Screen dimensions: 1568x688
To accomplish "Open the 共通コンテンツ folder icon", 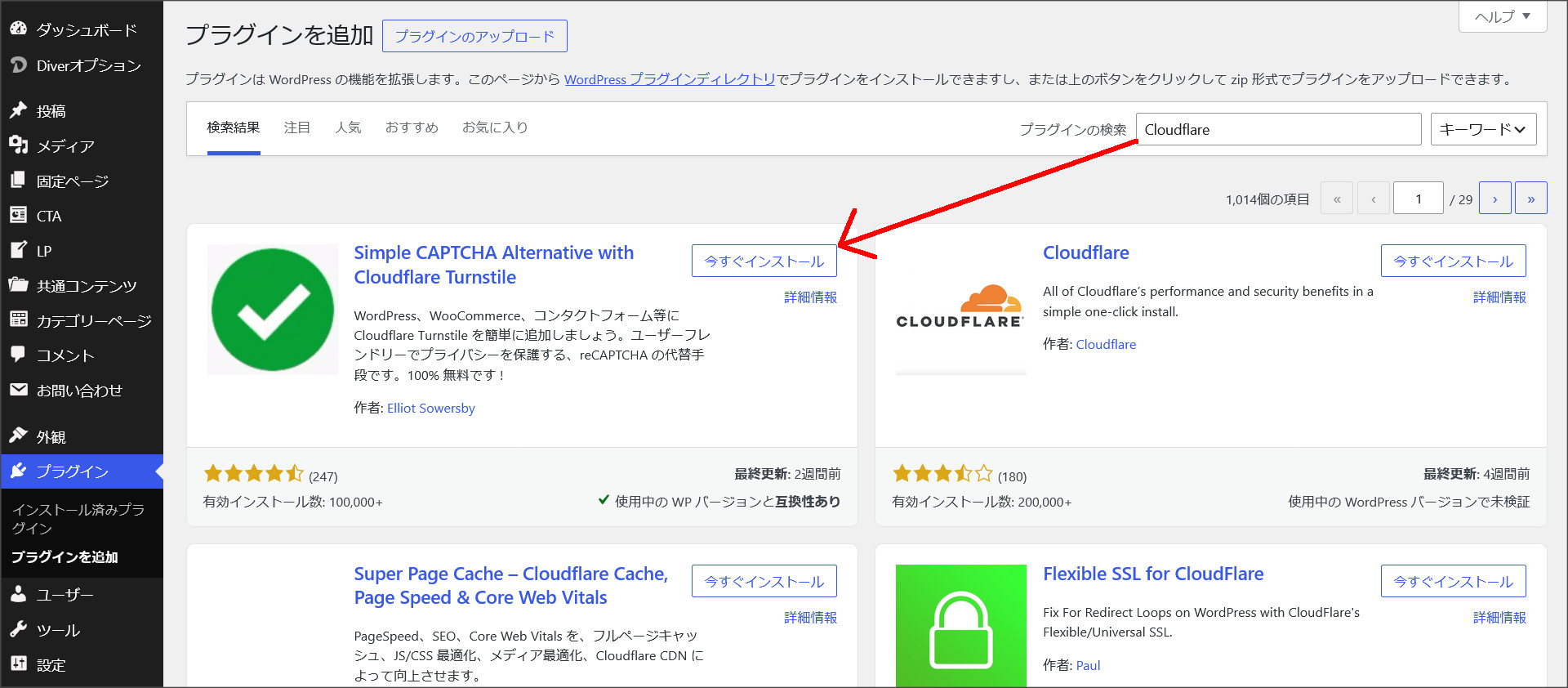I will click(x=18, y=285).
